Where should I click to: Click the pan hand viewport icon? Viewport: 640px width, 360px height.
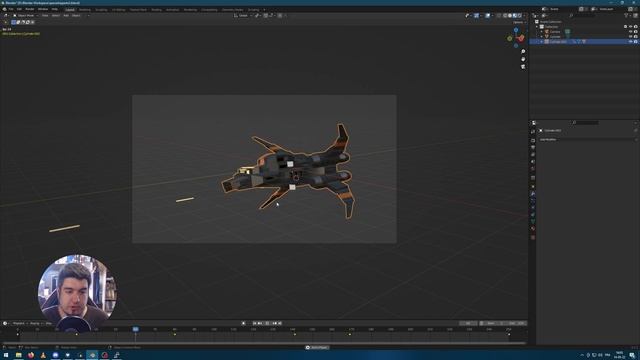pos(523,59)
